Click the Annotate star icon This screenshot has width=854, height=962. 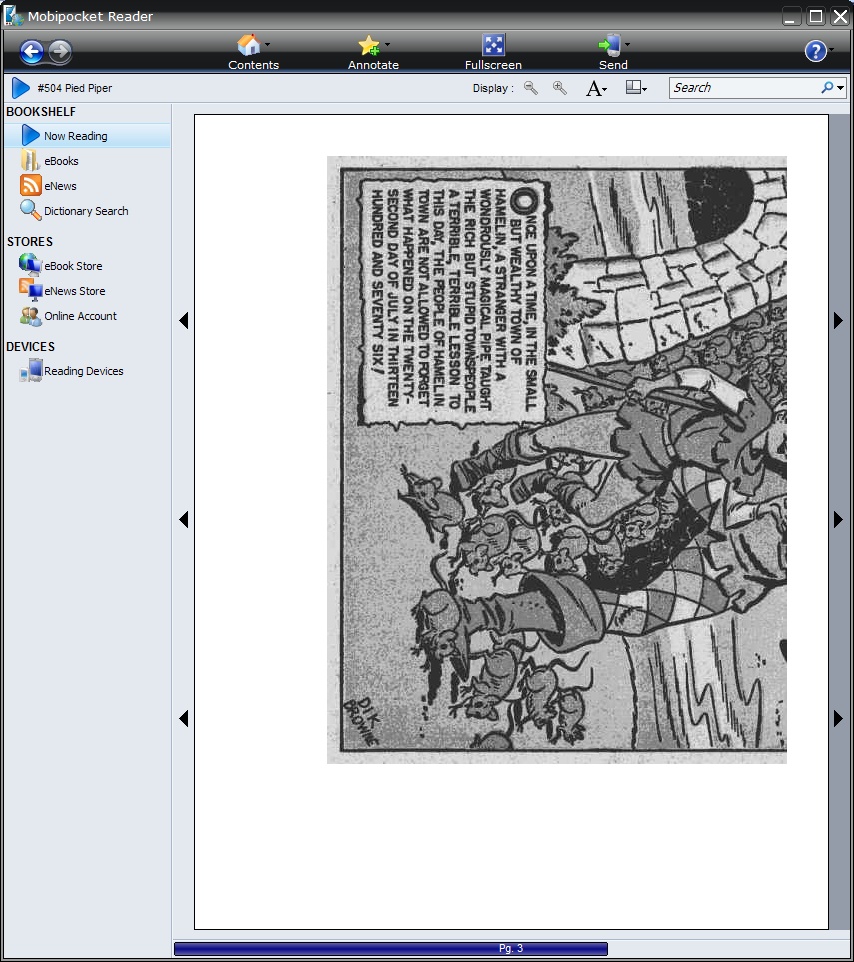[x=369, y=45]
